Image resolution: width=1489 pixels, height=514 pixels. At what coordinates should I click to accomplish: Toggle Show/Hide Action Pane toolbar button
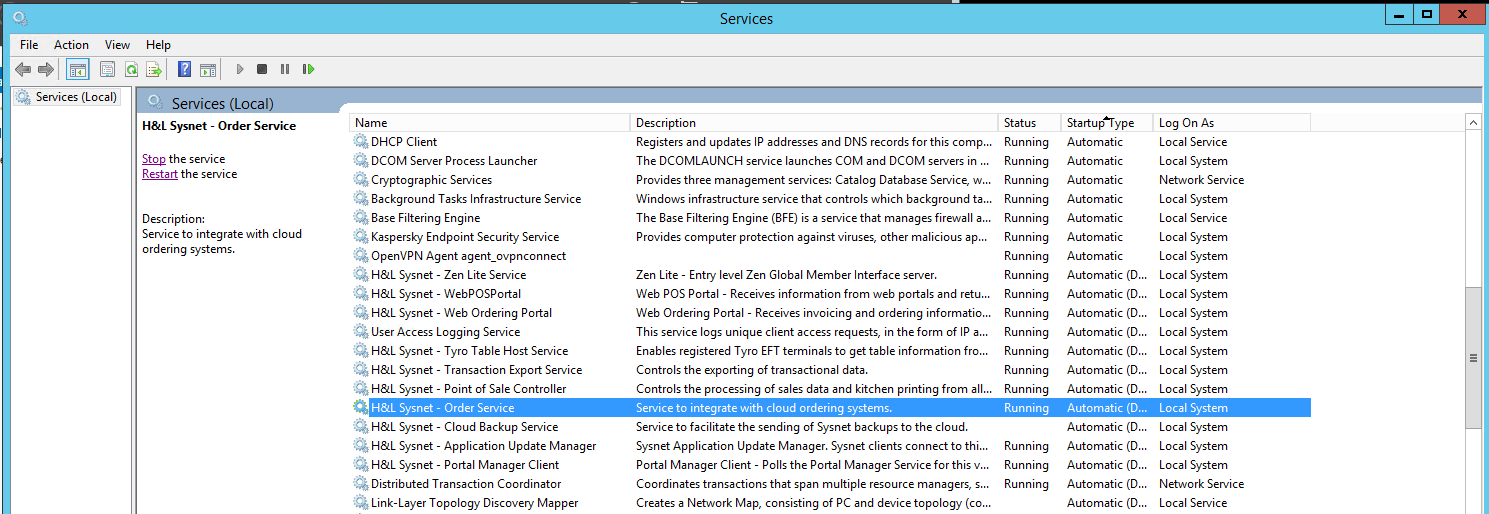[208, 69]
